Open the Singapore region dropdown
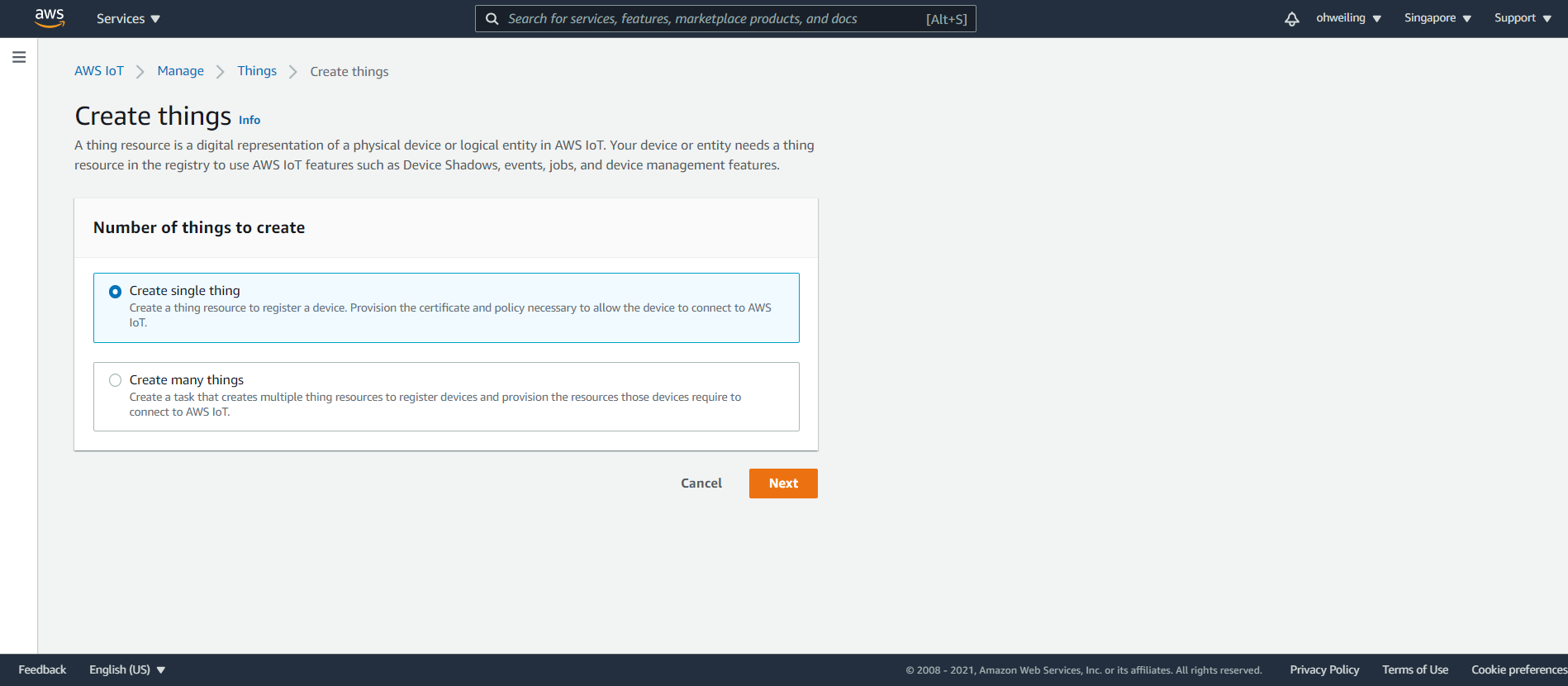 [1437, 18]
